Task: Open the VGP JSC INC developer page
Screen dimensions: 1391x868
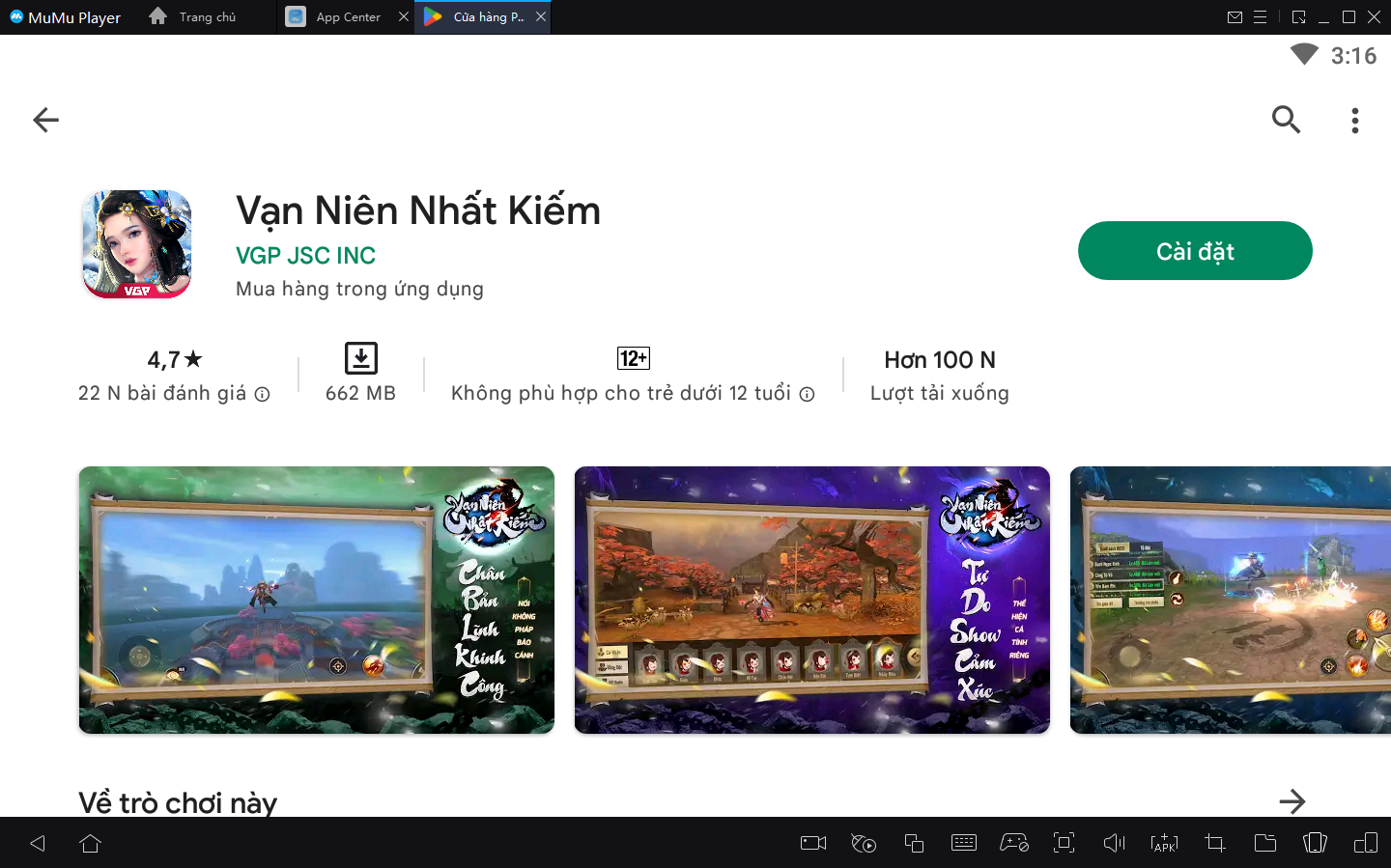Action: click(305, 256)
